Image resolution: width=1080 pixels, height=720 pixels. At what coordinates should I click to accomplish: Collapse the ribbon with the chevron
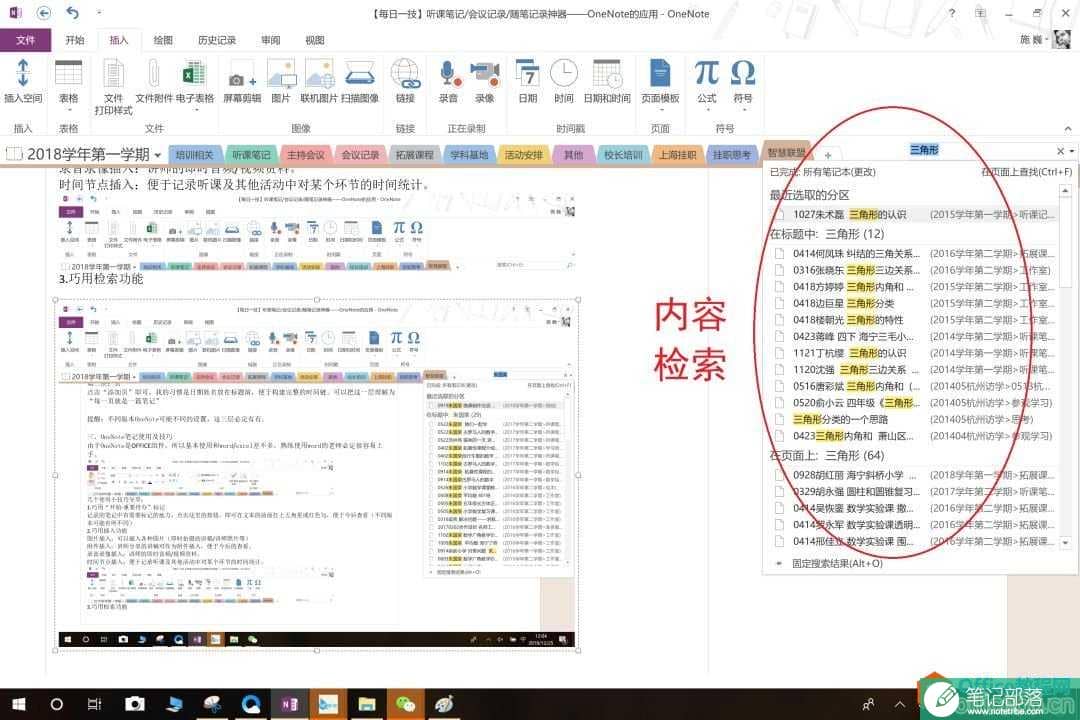click(1068, 128)
